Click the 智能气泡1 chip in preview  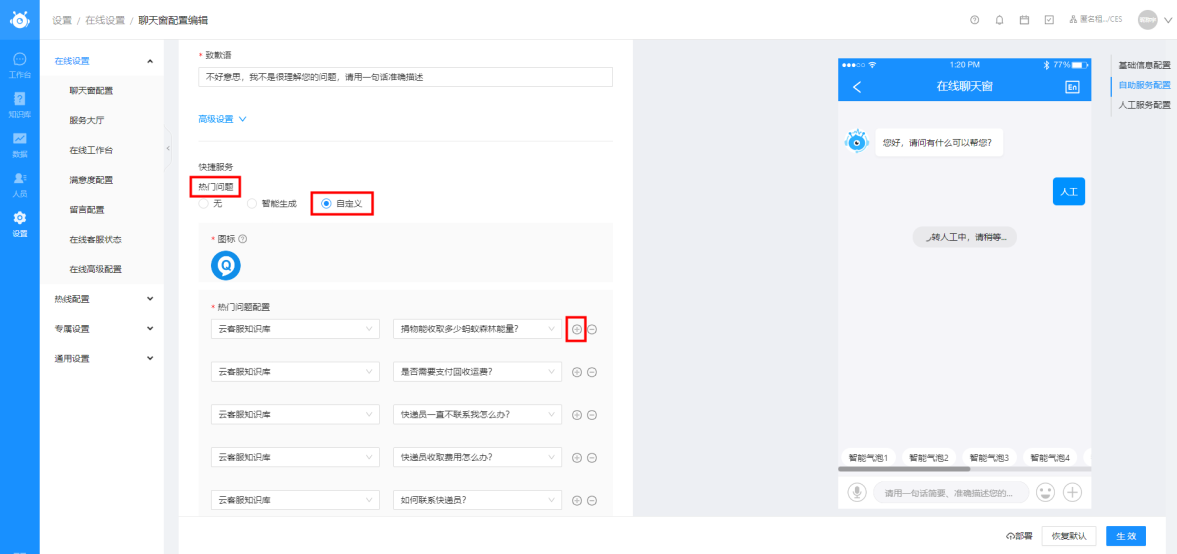[x=868, y=456]
